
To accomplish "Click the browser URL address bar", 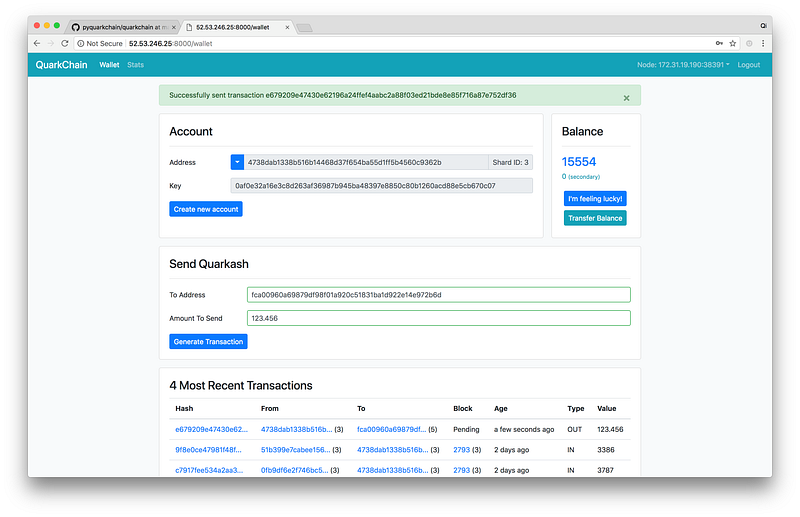I will 408,43.
